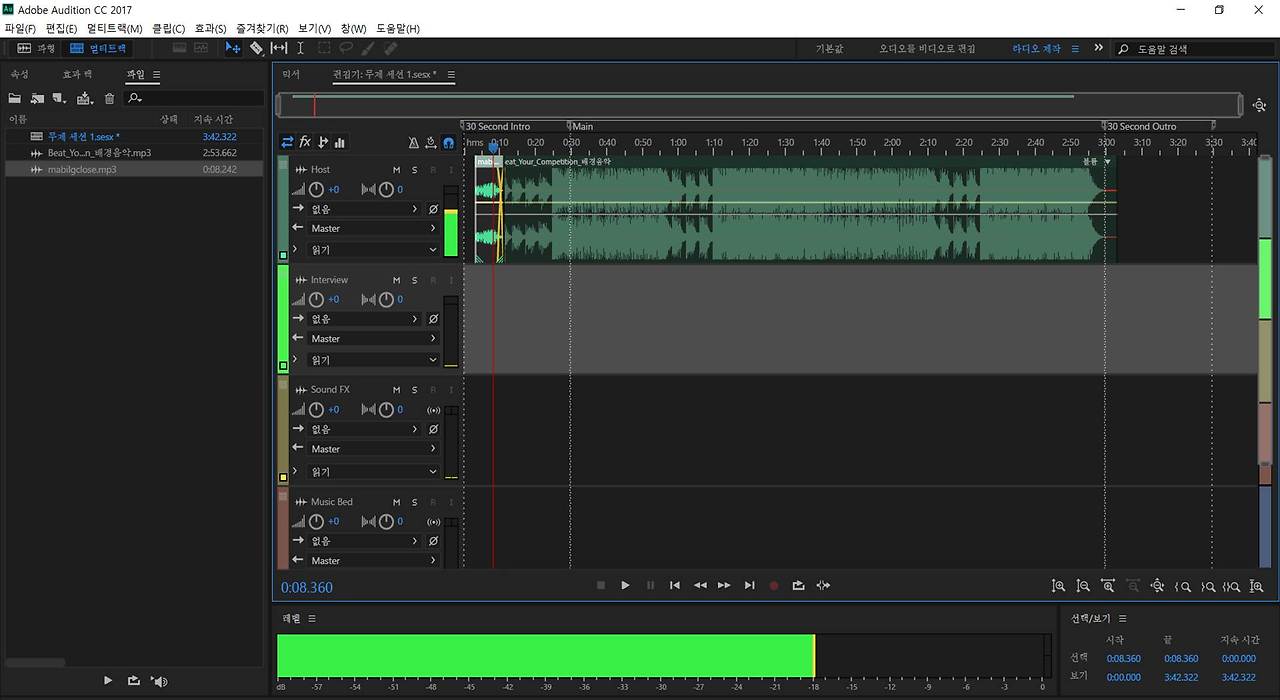Solo the Interview track

point(414,280)
